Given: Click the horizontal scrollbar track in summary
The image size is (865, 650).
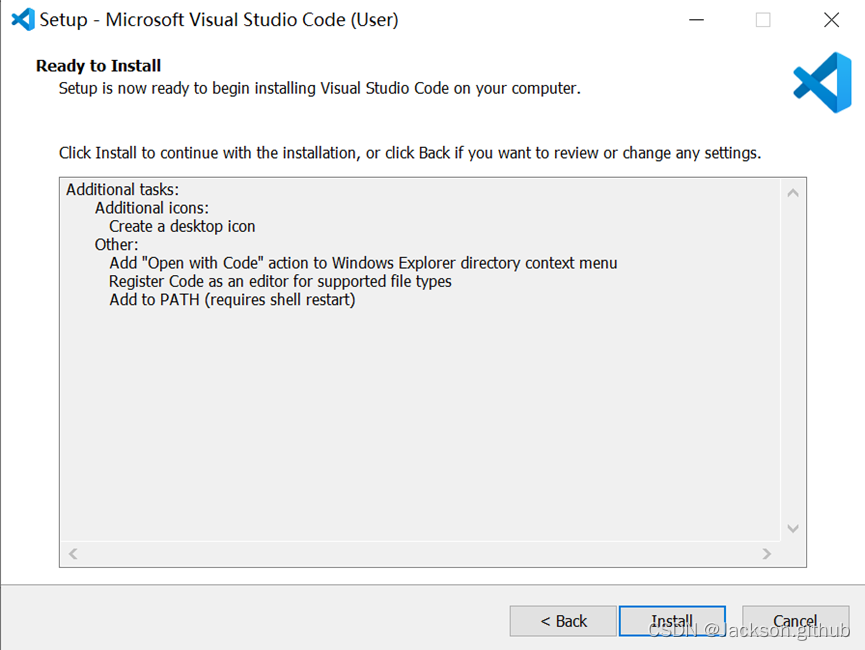Looking at the screenshot, I should click(x=420, y=554).
